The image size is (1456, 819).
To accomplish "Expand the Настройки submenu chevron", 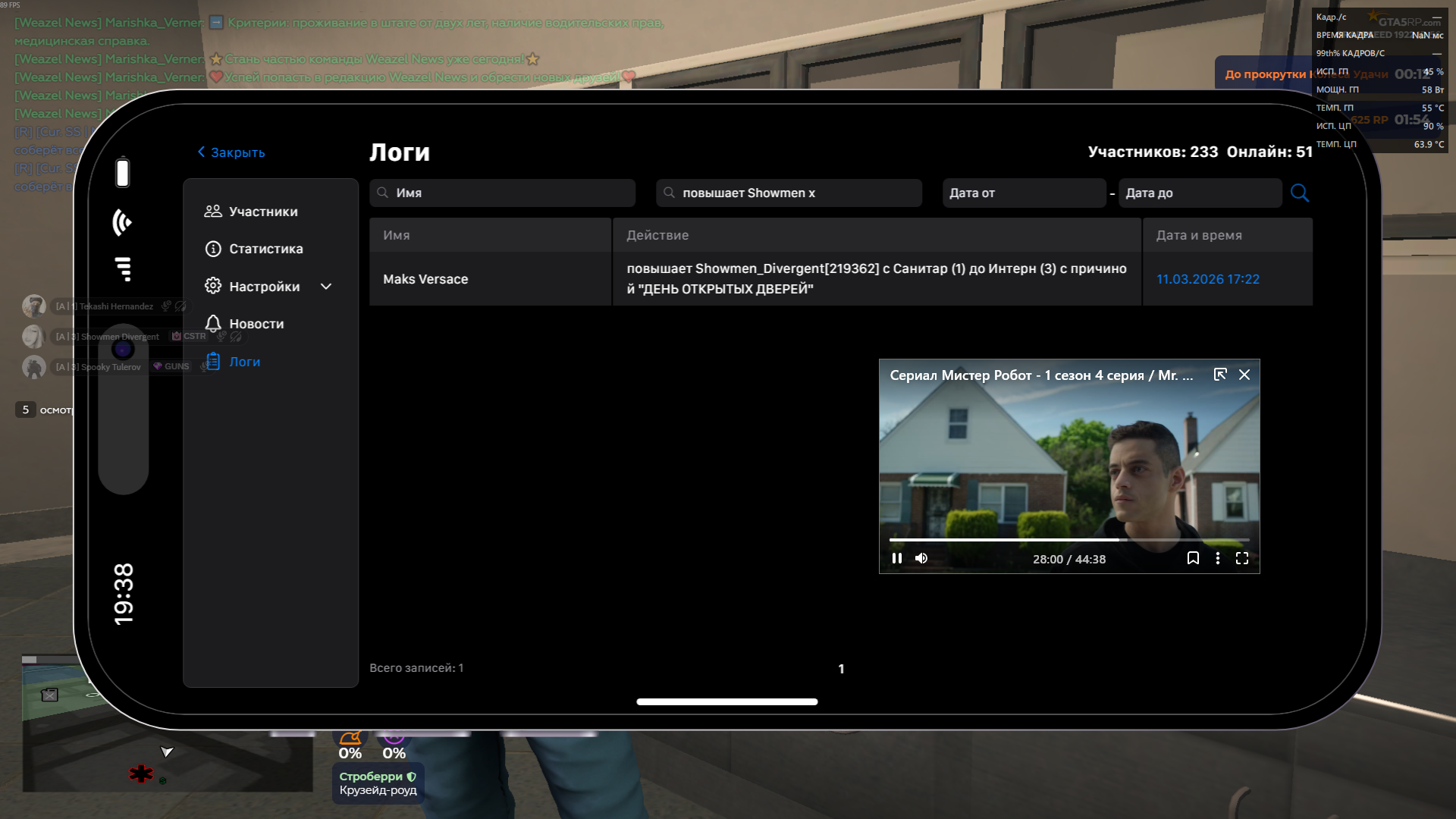I will coord(326,287).
